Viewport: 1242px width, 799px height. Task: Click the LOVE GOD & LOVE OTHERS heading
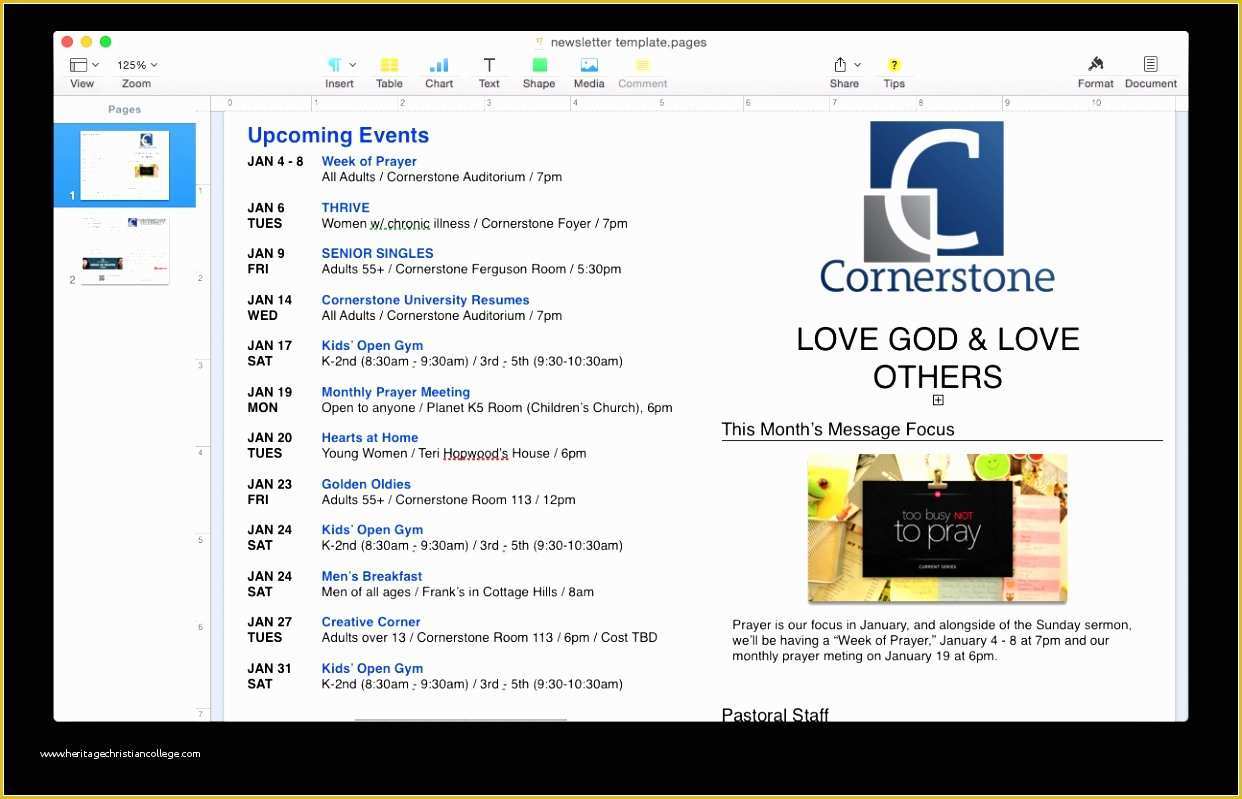(x=937, y=357)
